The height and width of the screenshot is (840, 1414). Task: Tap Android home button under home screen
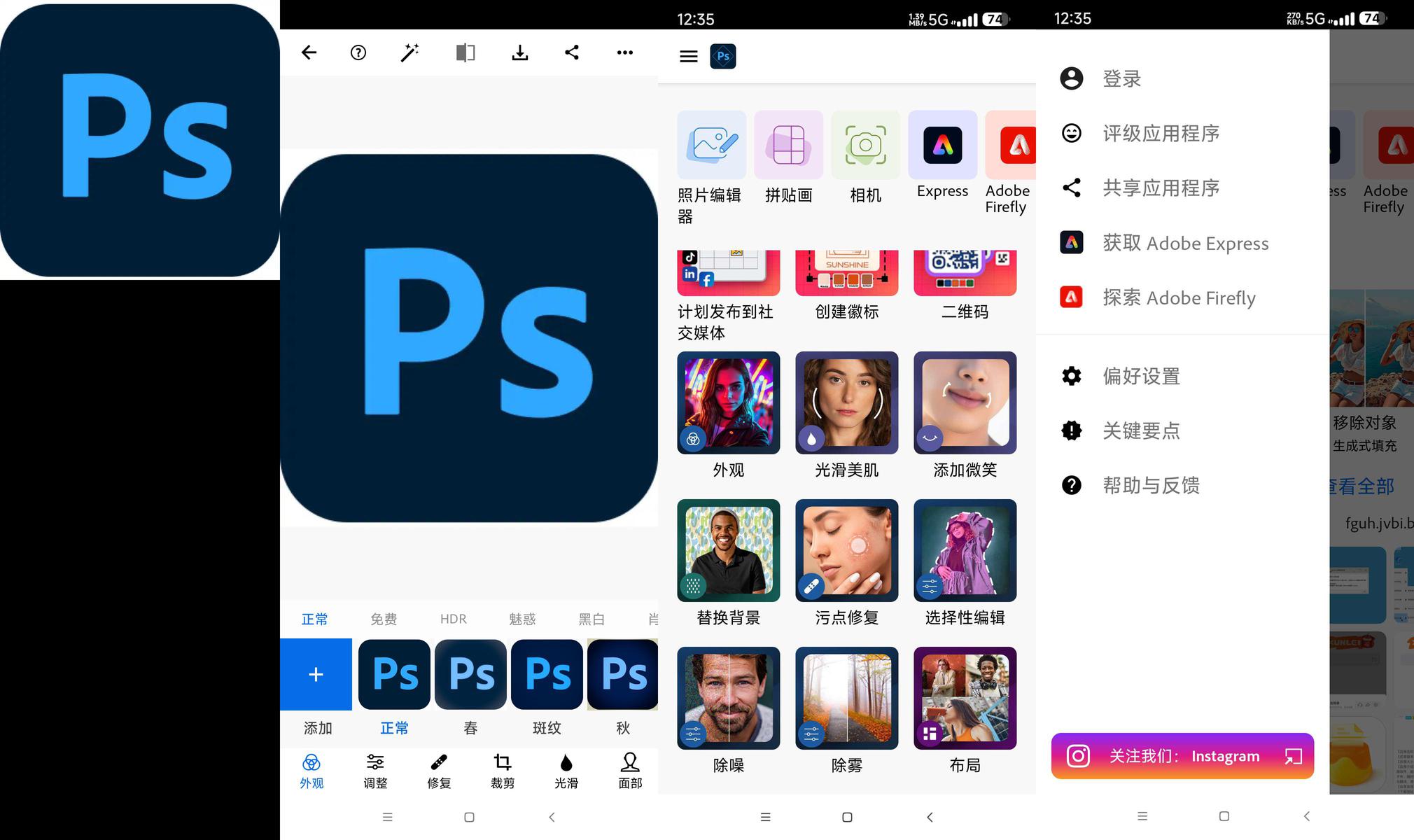pos(847,817)
